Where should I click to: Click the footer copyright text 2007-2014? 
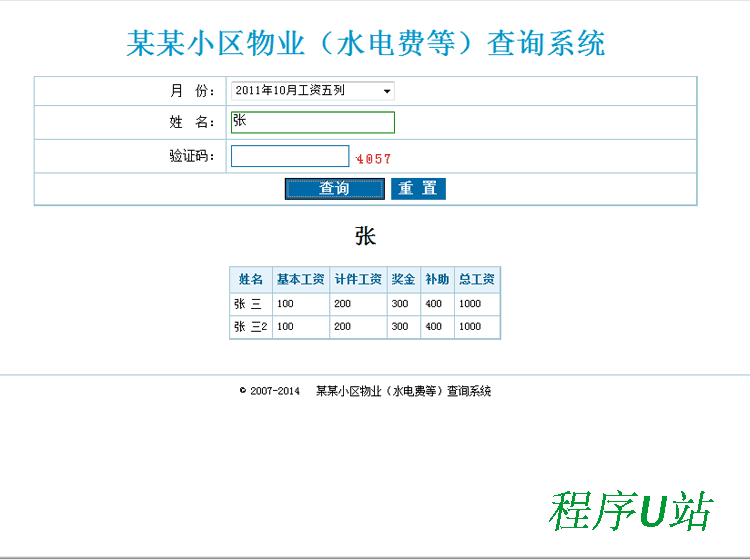270,391
